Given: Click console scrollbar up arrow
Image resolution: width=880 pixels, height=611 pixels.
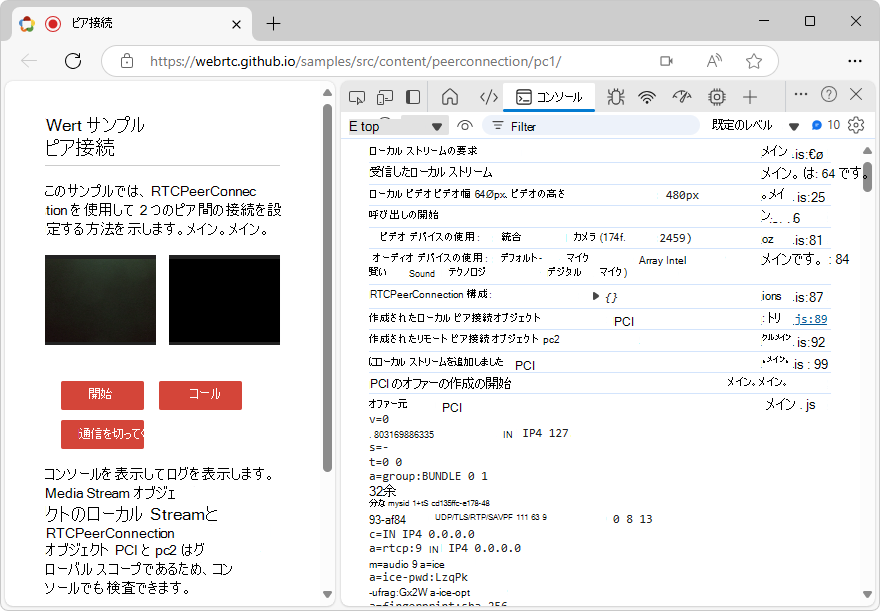Looking at the screenshot, I should pos(867,150).
